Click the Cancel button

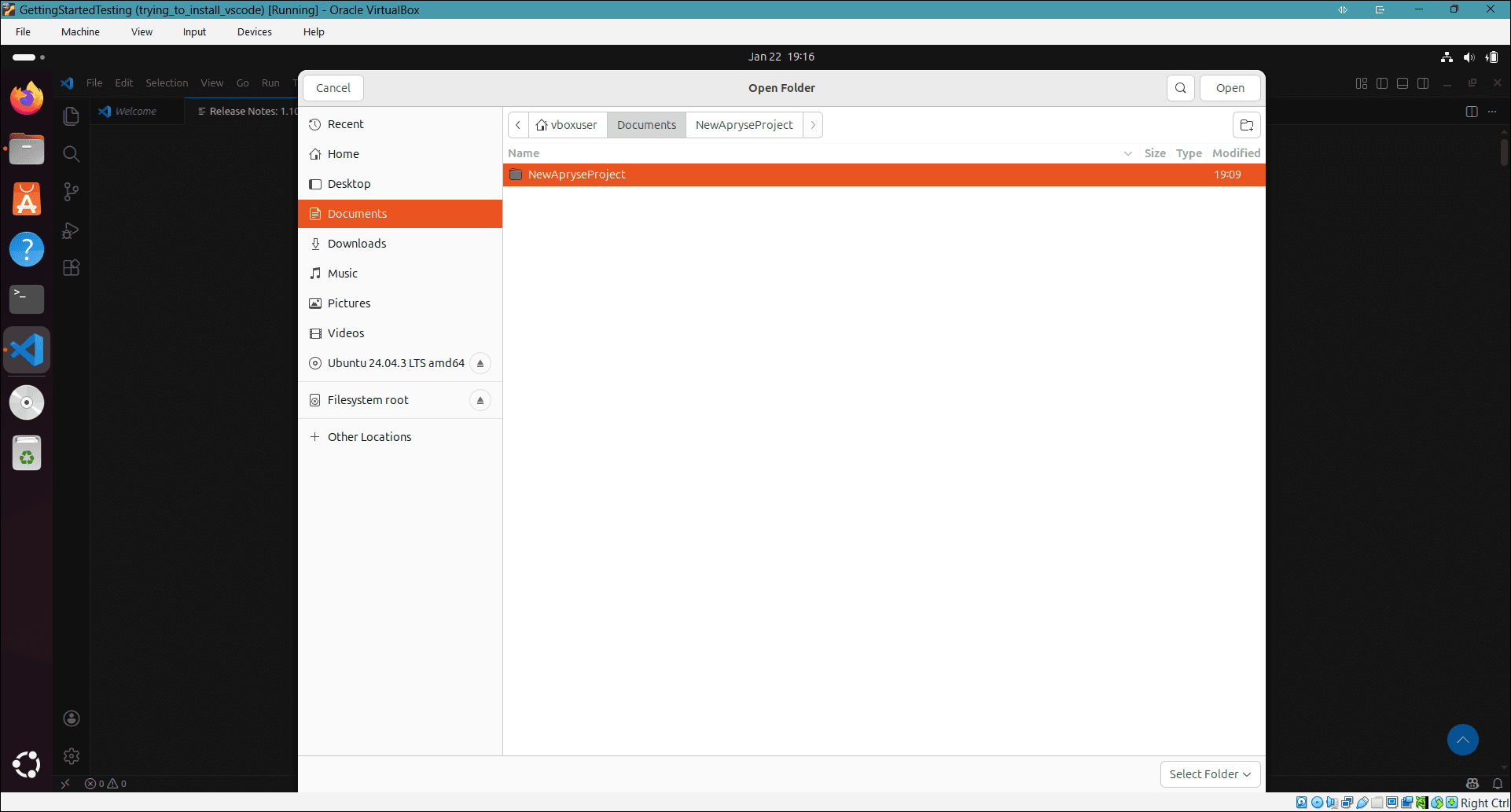click(333, 88)
